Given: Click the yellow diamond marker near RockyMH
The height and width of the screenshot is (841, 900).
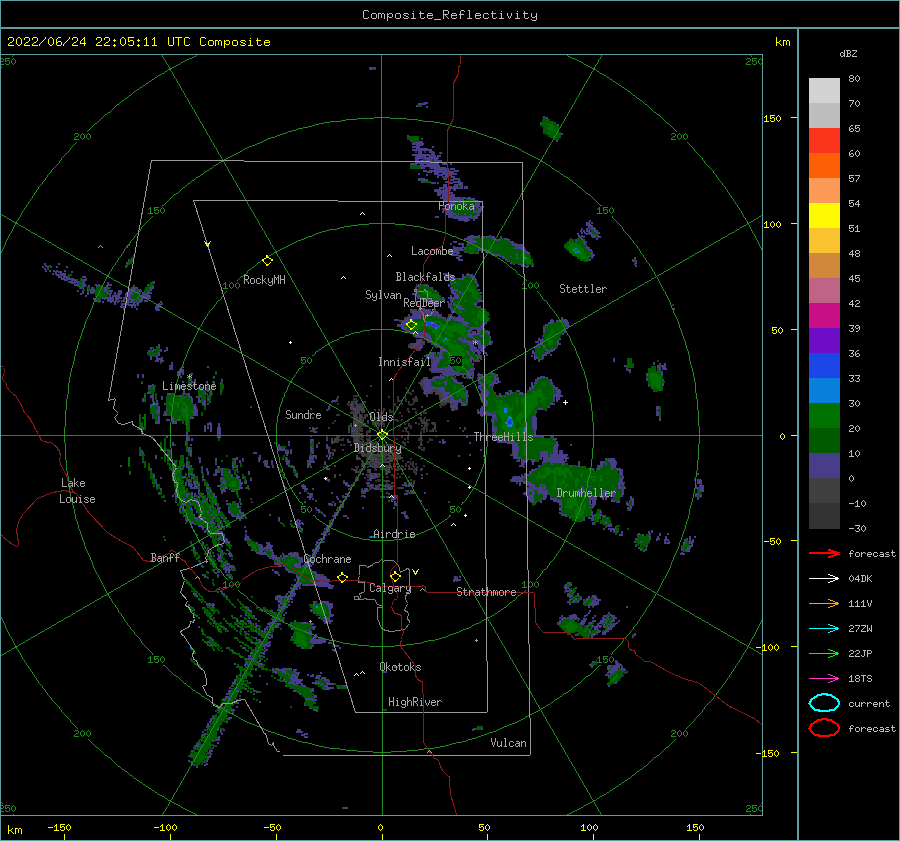Looking at the screenshot, I should coord(267,261).
